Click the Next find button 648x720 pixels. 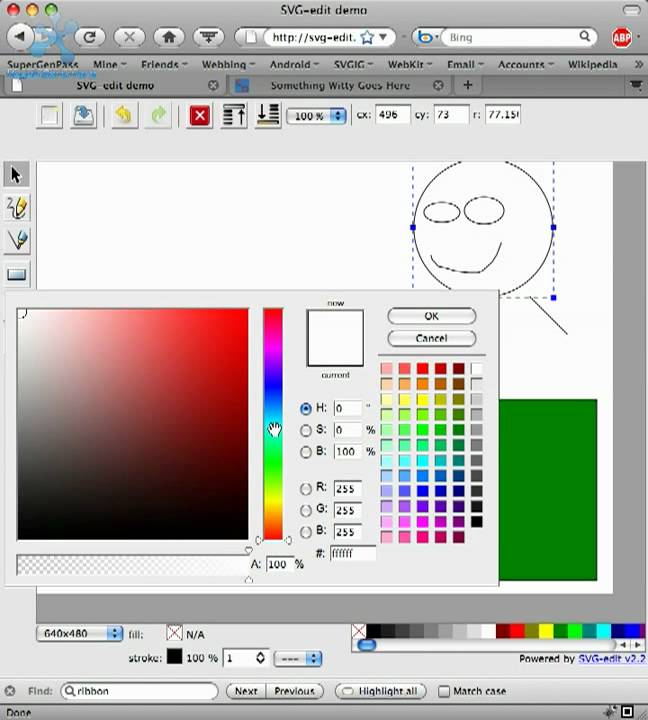pos(246,691)
